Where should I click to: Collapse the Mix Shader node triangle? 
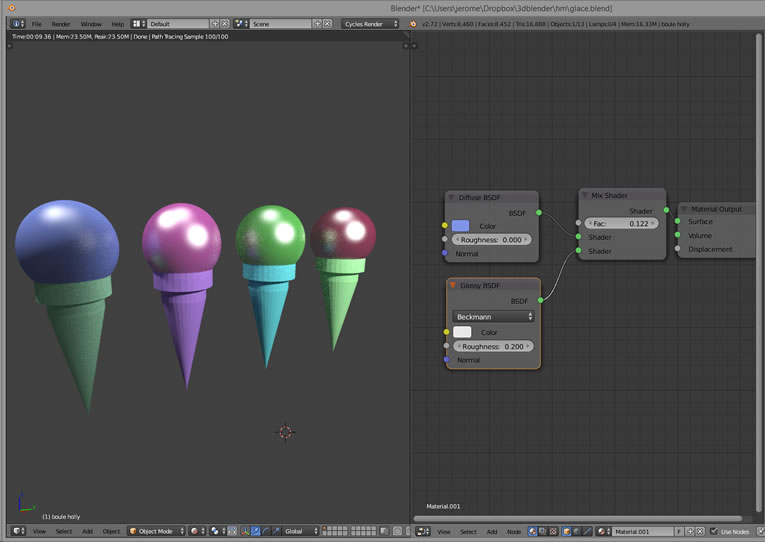tap(585, 196)
